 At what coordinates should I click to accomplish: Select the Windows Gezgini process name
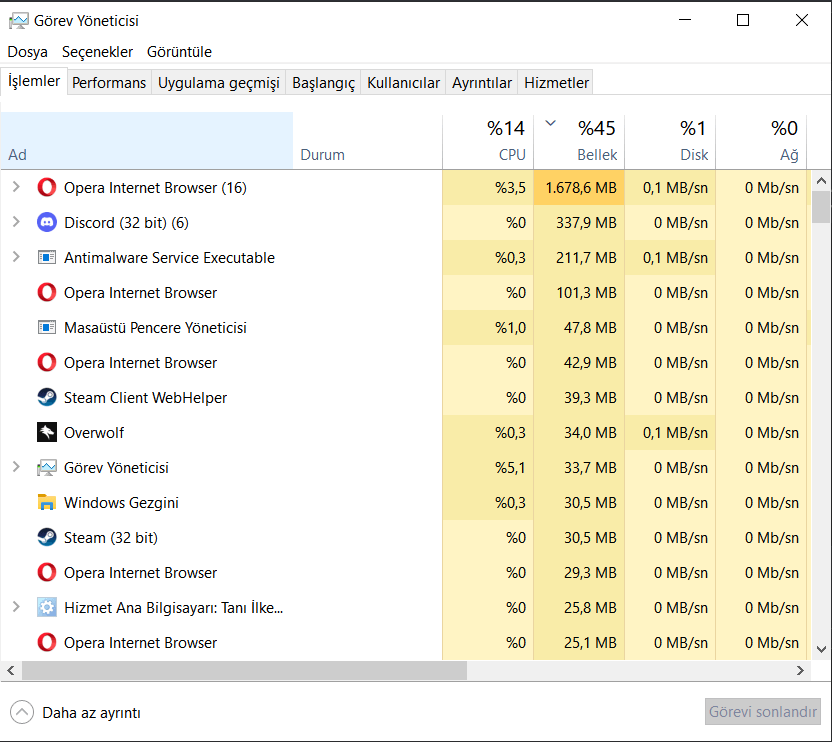coord(121,503)
